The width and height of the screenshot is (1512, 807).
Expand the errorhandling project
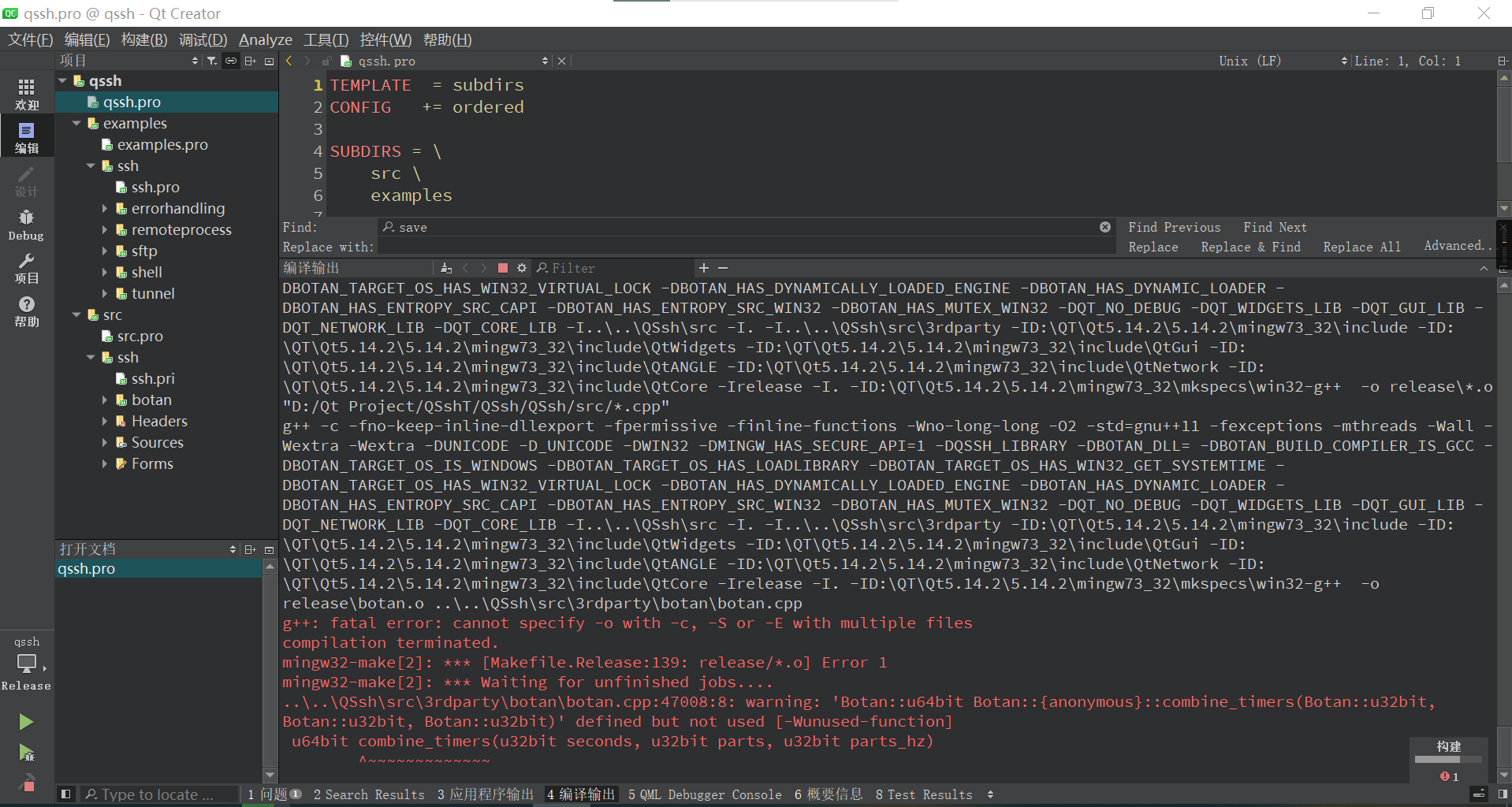click(105, 208)
